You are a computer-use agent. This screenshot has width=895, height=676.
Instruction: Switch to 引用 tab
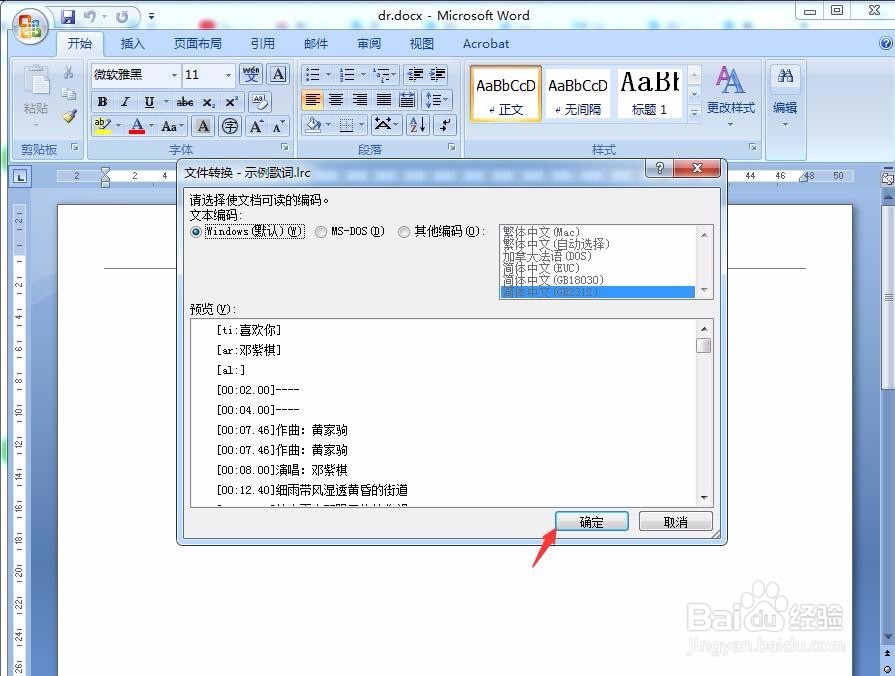[x=263, y=43]
